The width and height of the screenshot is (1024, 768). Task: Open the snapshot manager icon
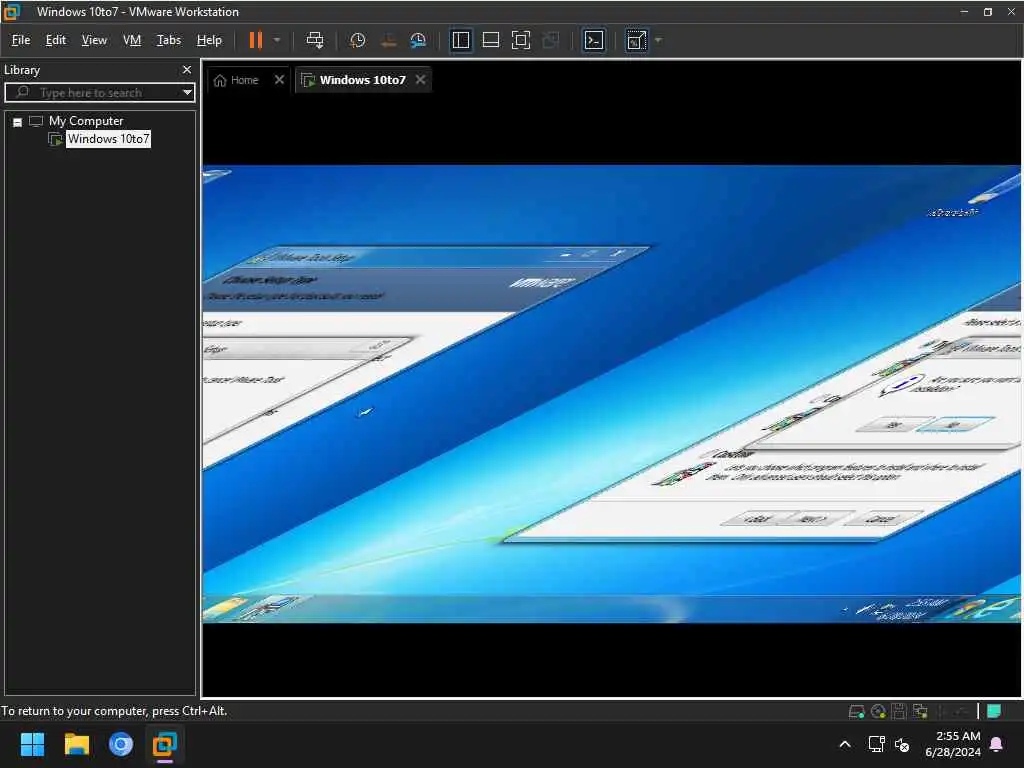pos(418,40)
